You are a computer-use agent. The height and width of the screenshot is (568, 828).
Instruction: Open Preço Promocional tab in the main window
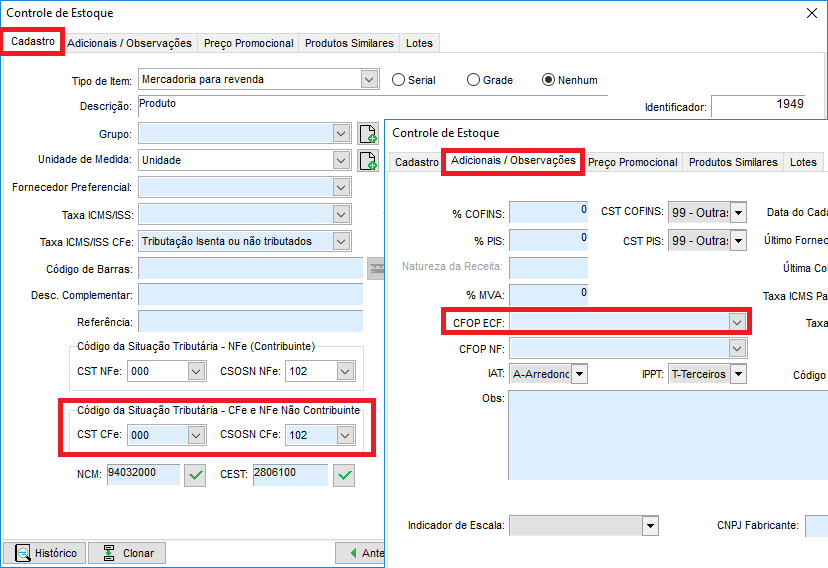coord(248,43)
